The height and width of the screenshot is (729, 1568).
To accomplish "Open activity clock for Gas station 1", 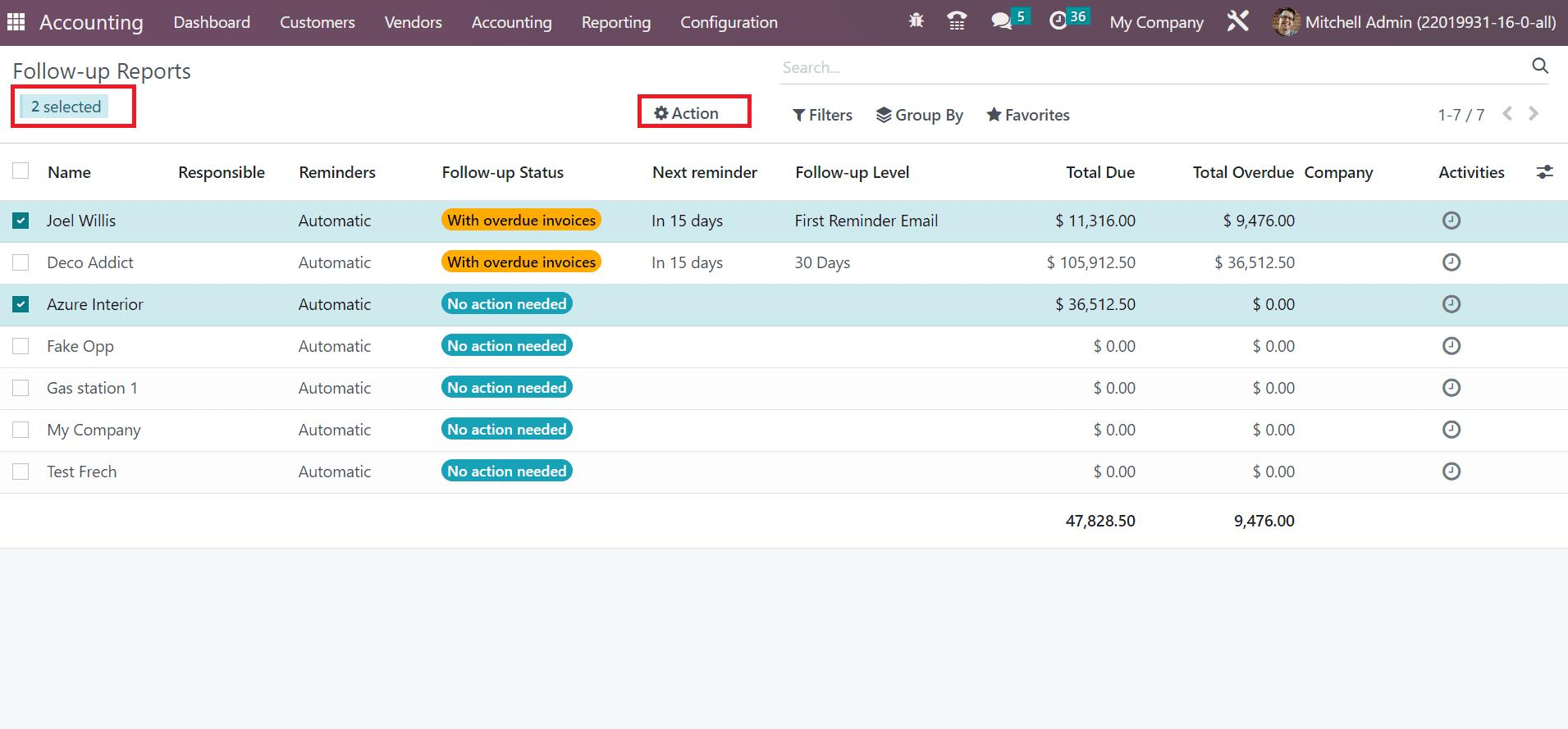I will click(1451, 388).
